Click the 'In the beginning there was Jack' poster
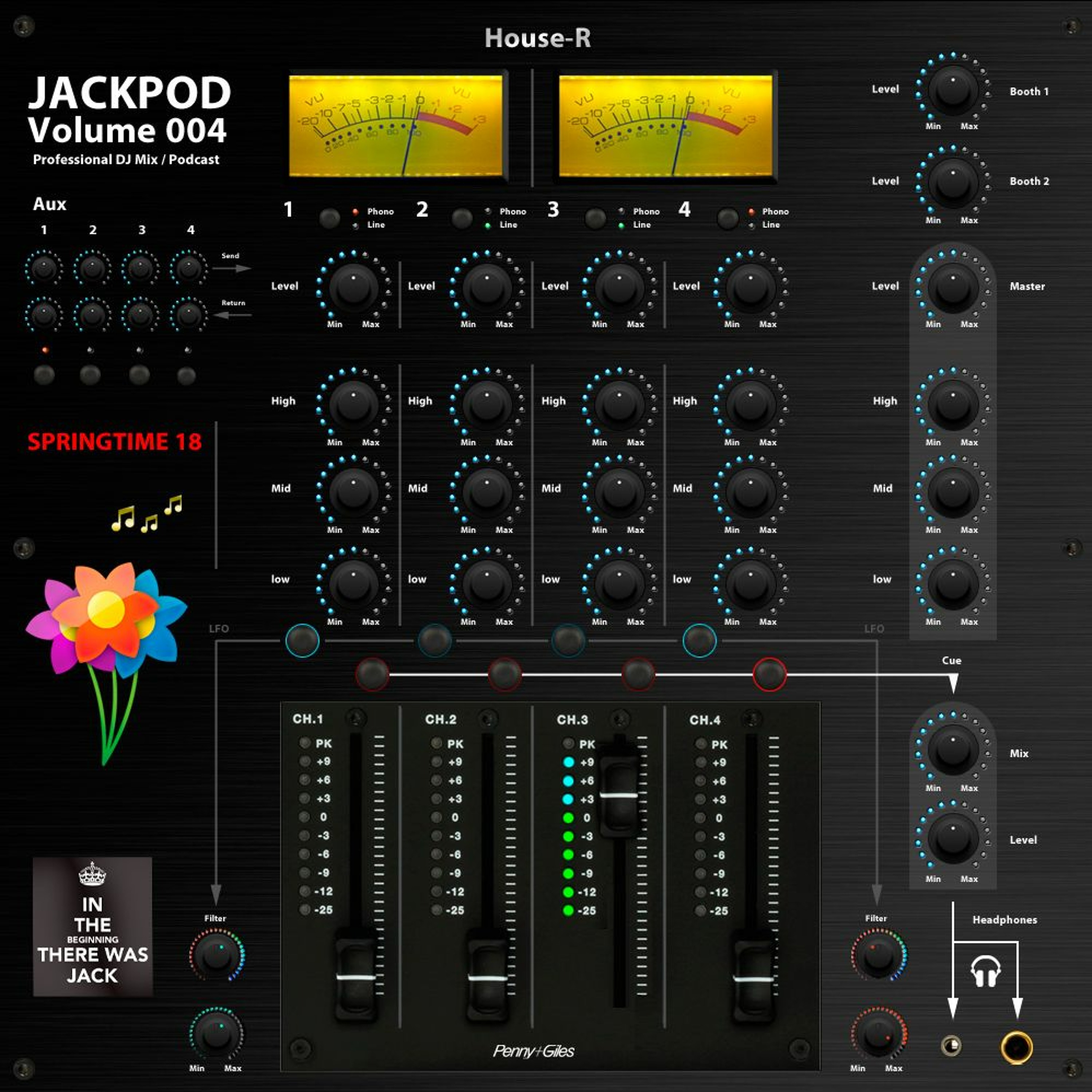The width and height of the screenshot is (1092, 1092). (x=93, y=926)
